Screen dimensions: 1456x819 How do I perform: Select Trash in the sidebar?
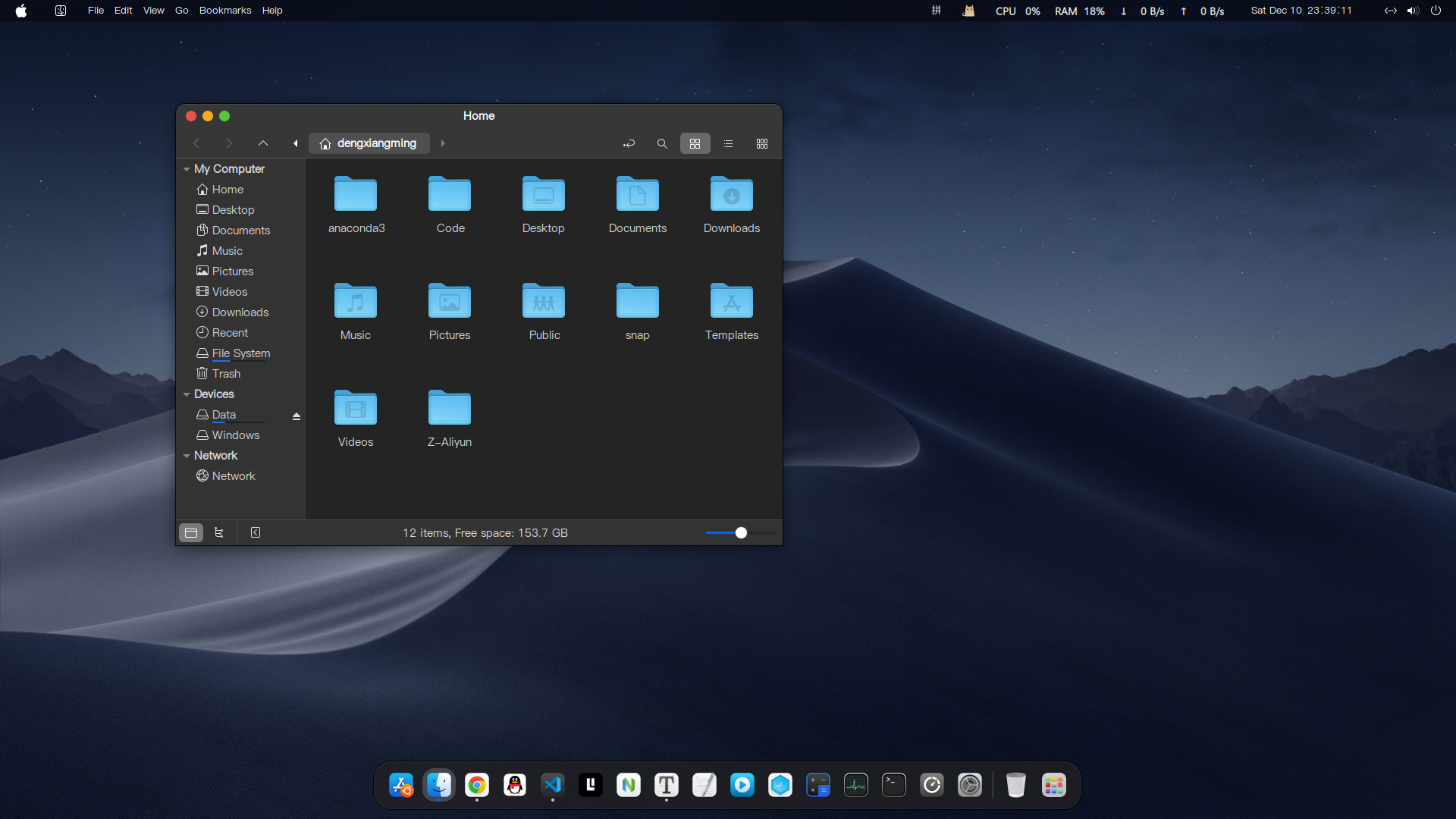(x=226, y=374)
